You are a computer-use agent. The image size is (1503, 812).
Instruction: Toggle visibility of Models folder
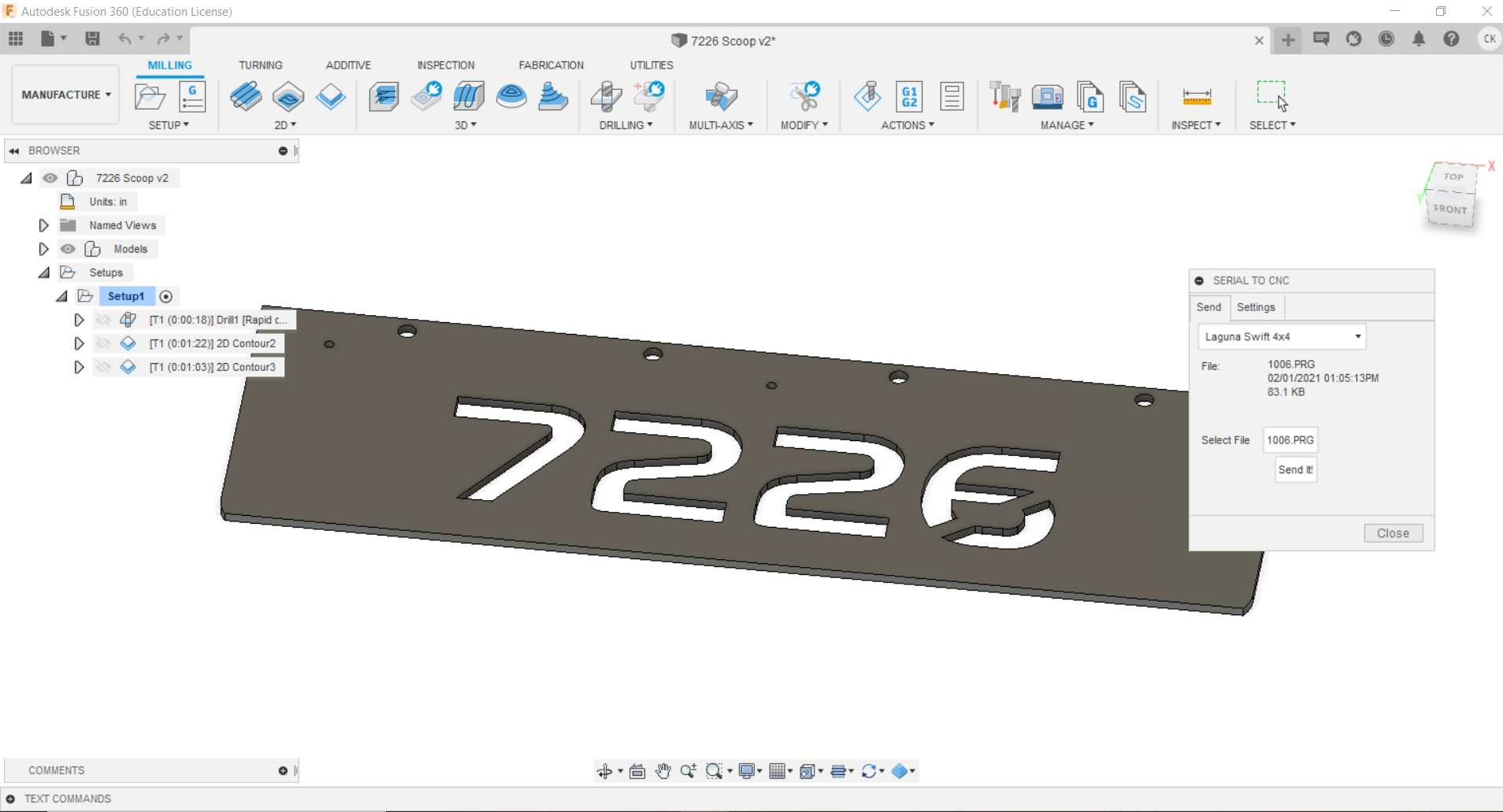[69, 249]
